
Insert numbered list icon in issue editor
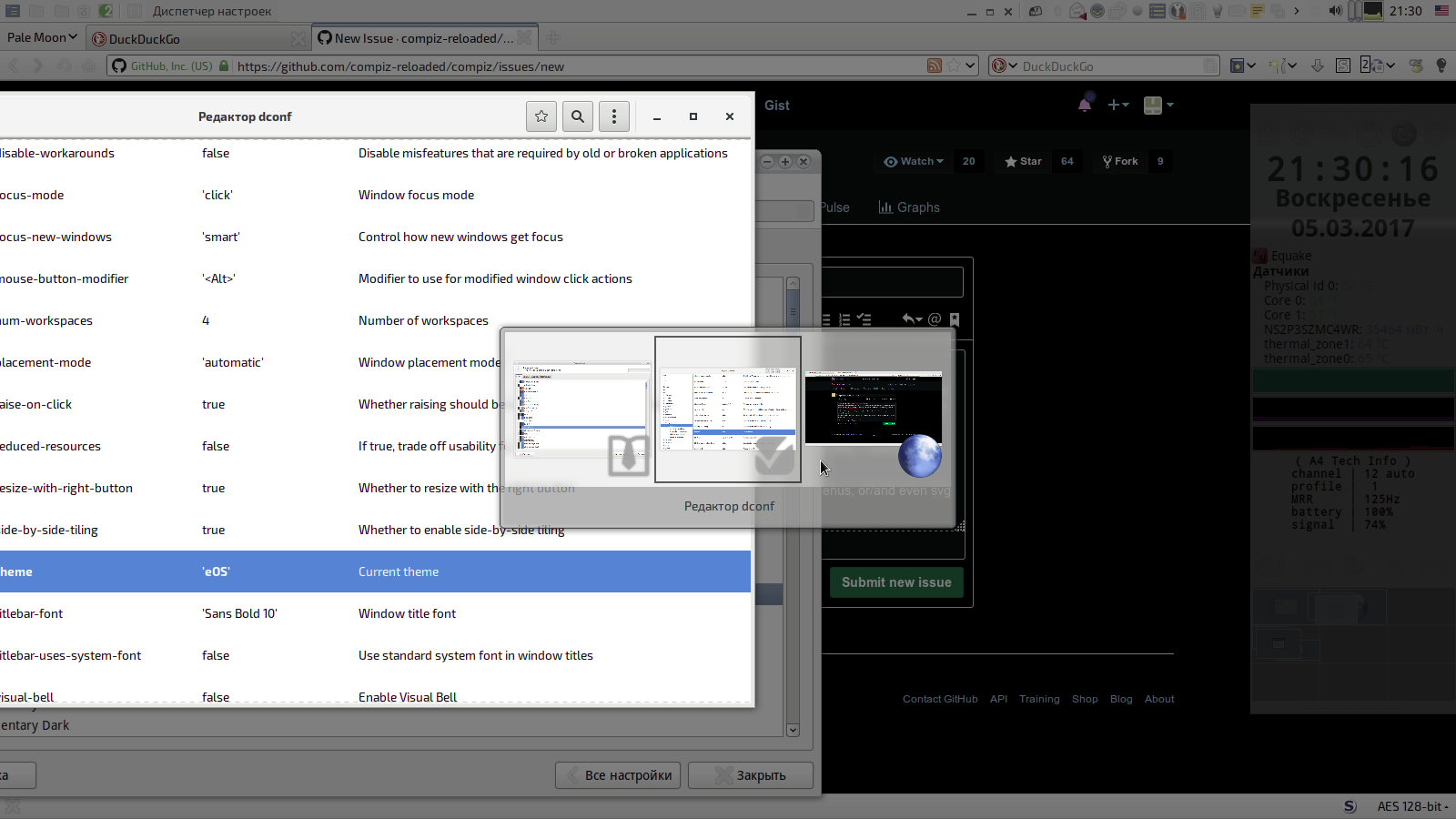coord(844,319)
